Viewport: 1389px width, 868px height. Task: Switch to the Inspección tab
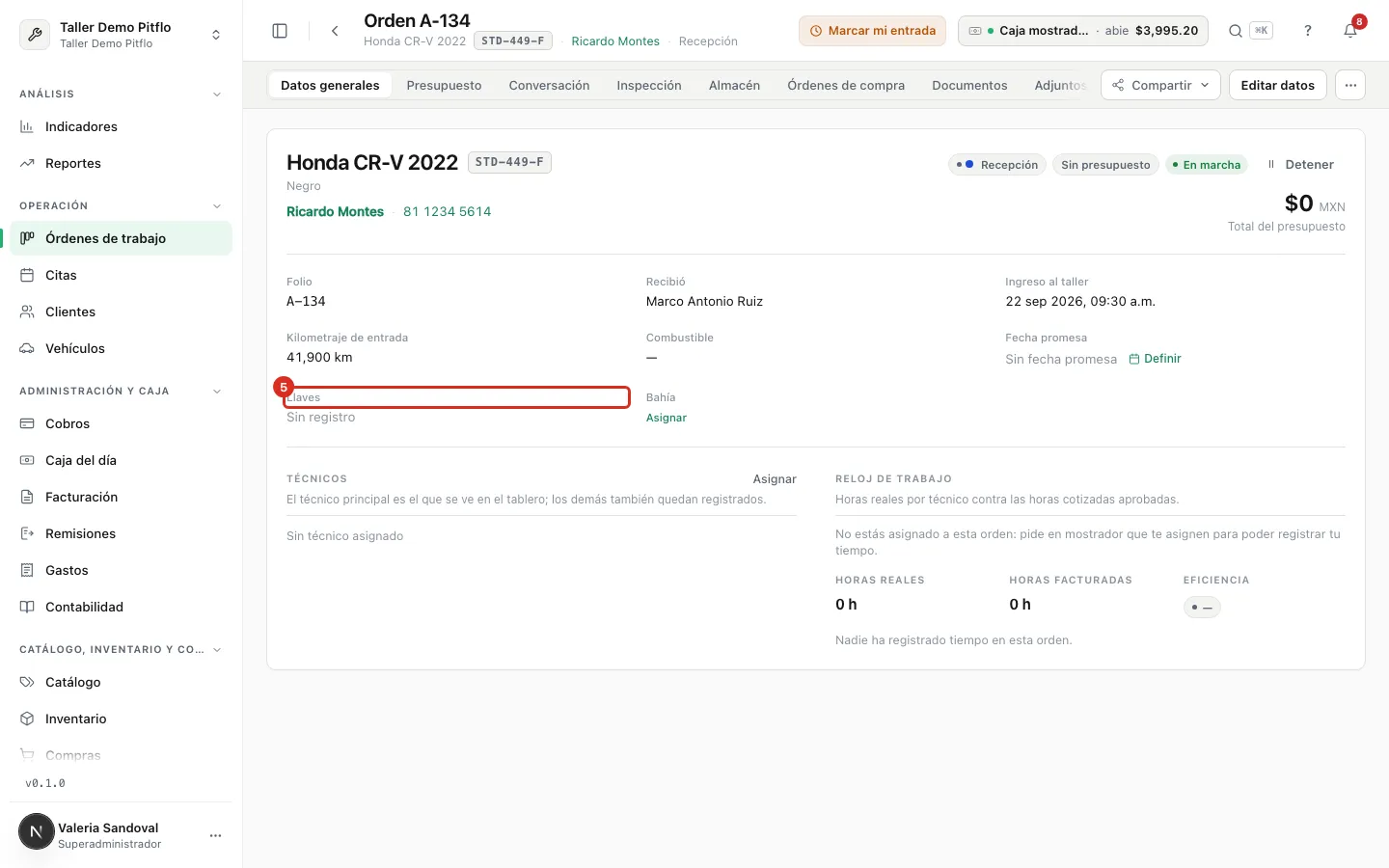coord(649,85)
